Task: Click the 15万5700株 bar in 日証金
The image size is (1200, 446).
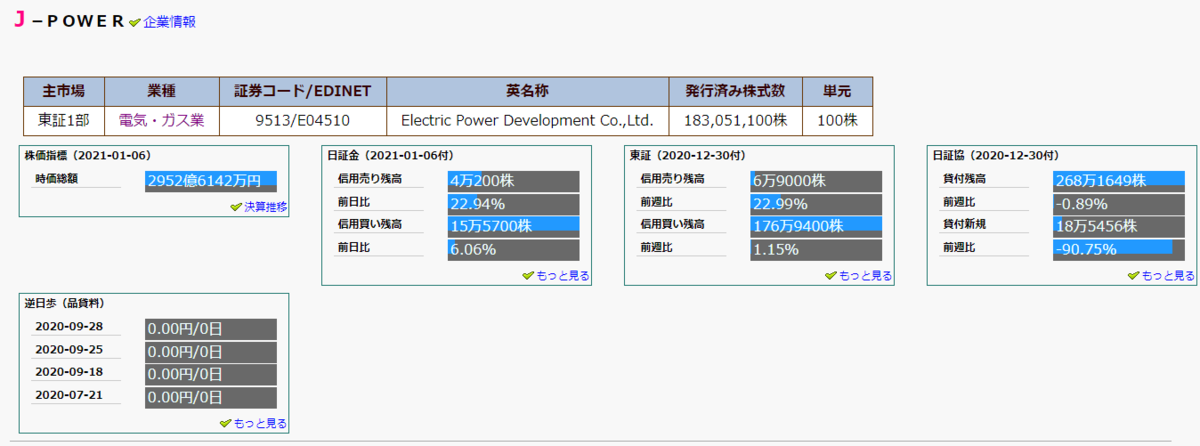Action: tap(513, 227)
